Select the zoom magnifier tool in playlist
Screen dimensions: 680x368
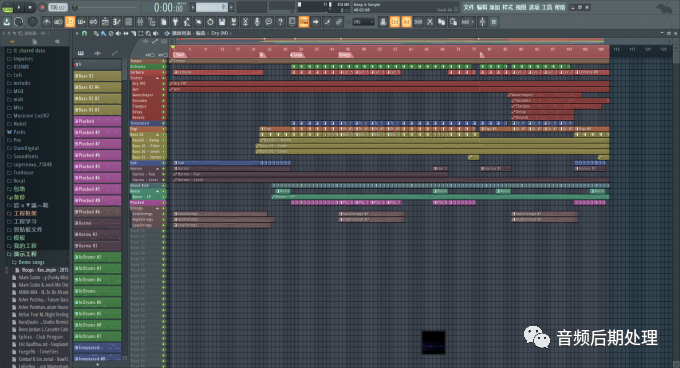click(x=148, y=33)
